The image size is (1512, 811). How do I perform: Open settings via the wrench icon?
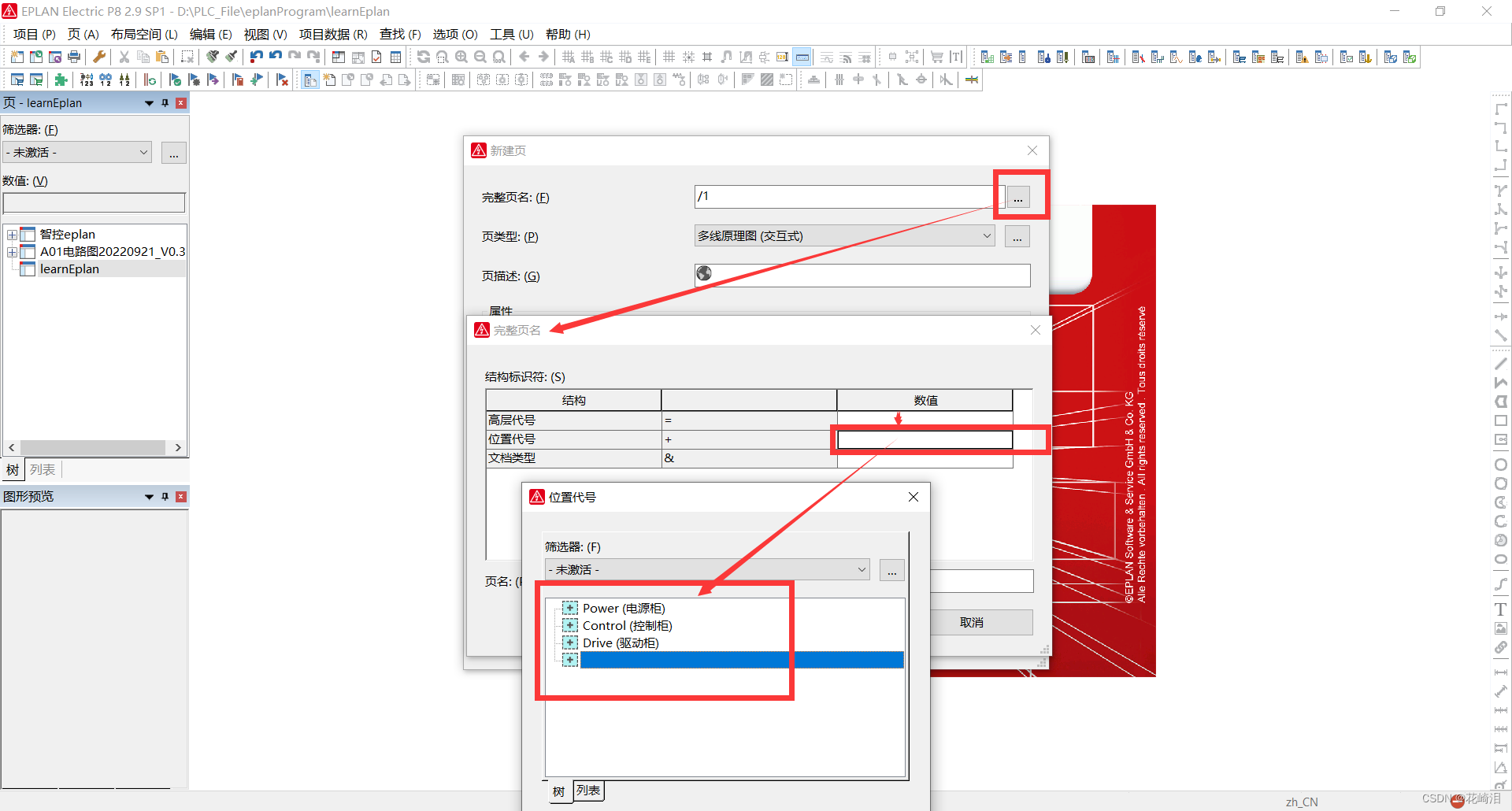click(99, 57)
